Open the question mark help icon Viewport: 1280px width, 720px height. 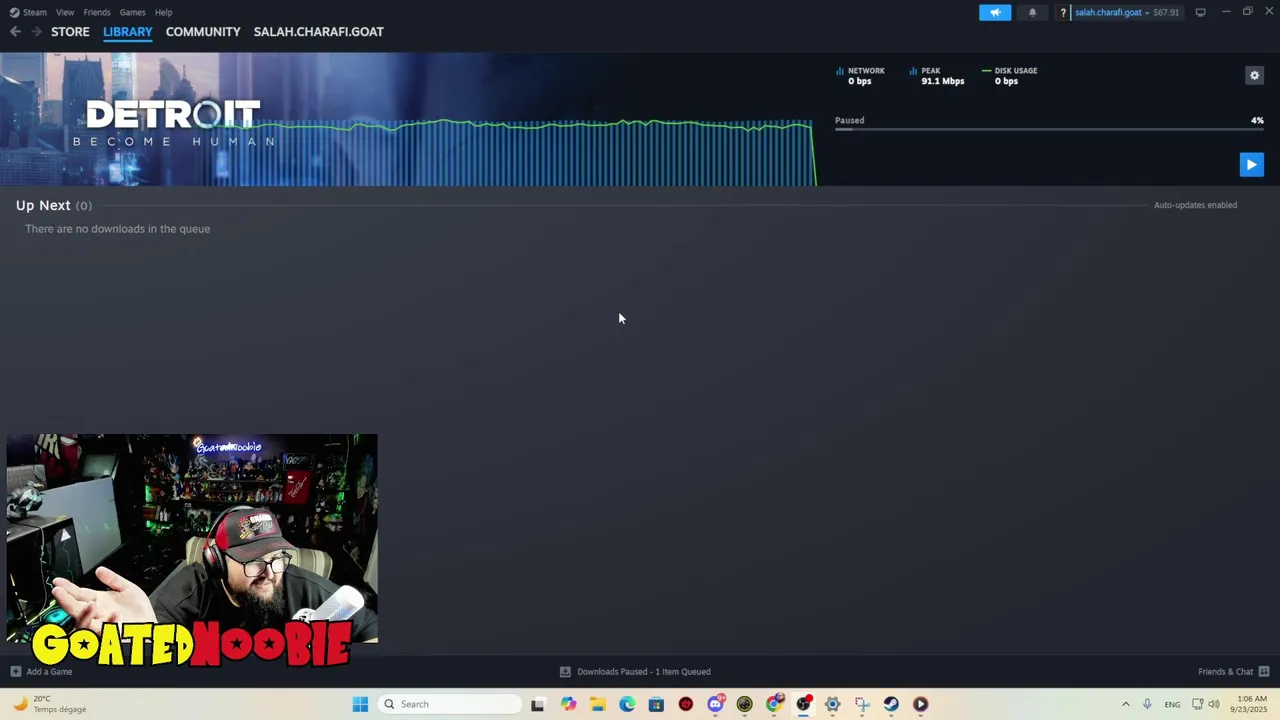click(1063, 12)
